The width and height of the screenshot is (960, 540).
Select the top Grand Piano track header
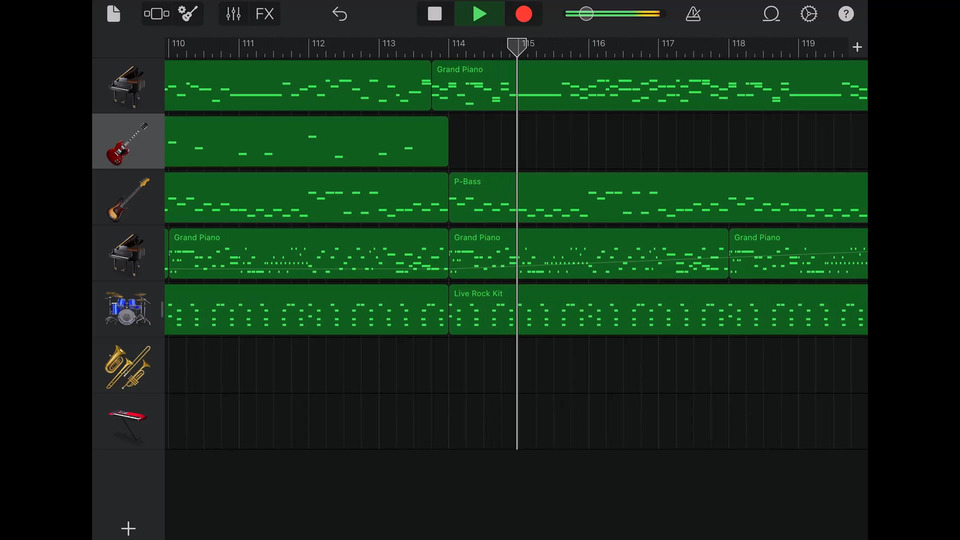point(128,86)
